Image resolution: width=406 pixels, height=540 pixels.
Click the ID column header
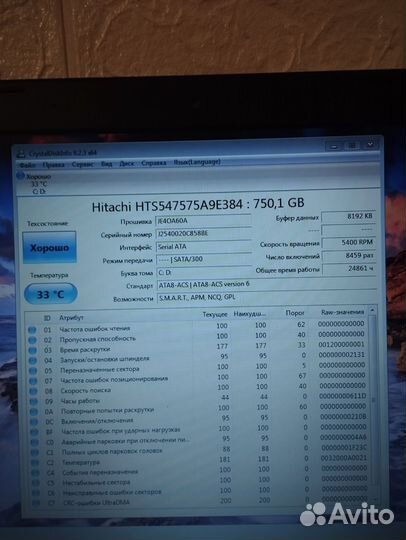tap(47, 318)
